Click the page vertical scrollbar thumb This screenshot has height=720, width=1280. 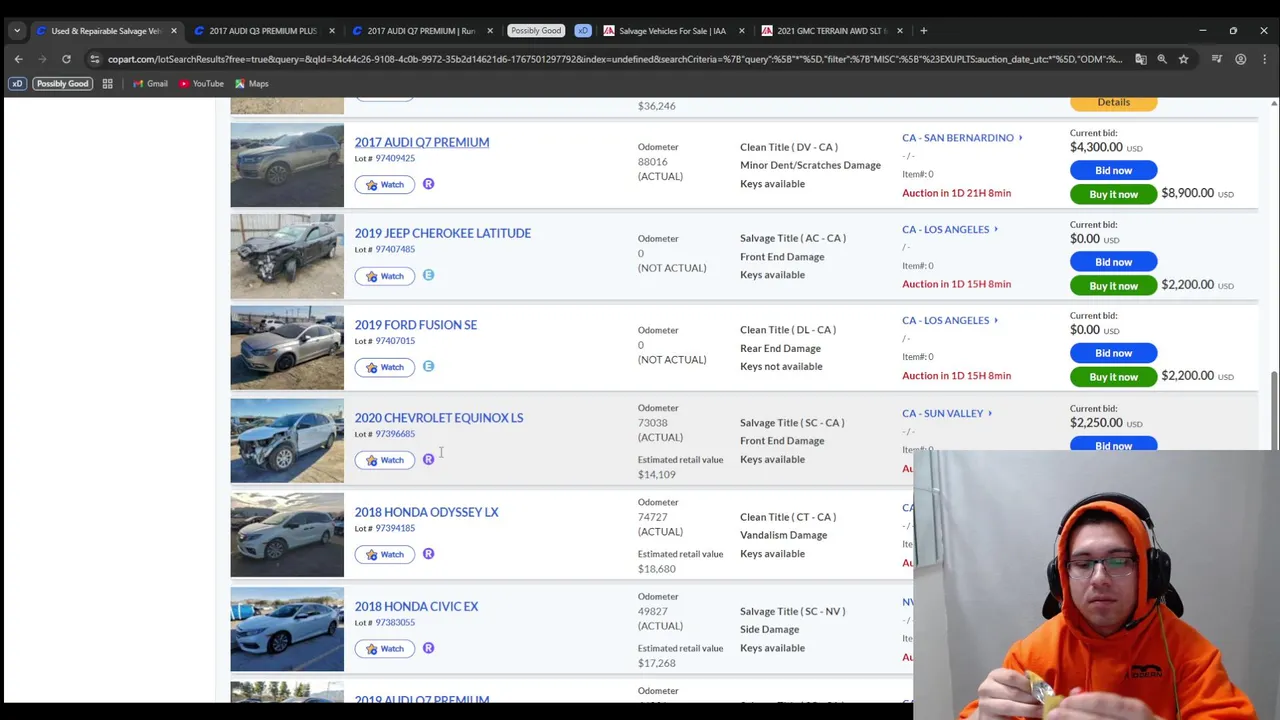(x=1274, y=410)
